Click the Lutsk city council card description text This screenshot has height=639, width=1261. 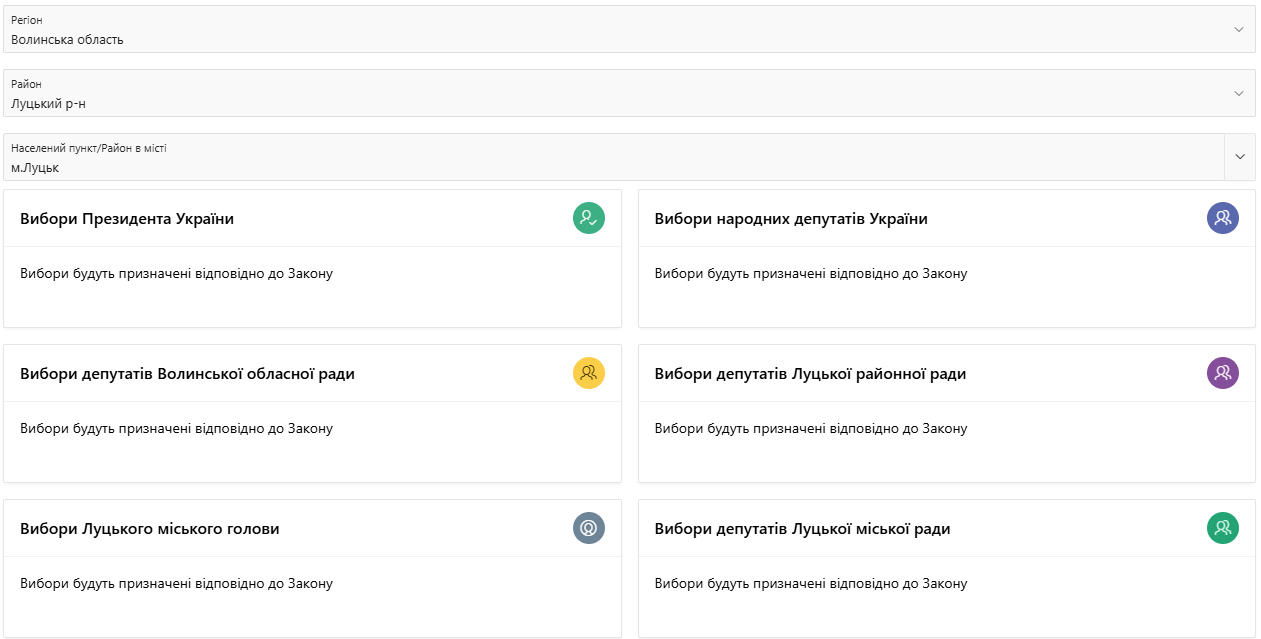point(810,584)
